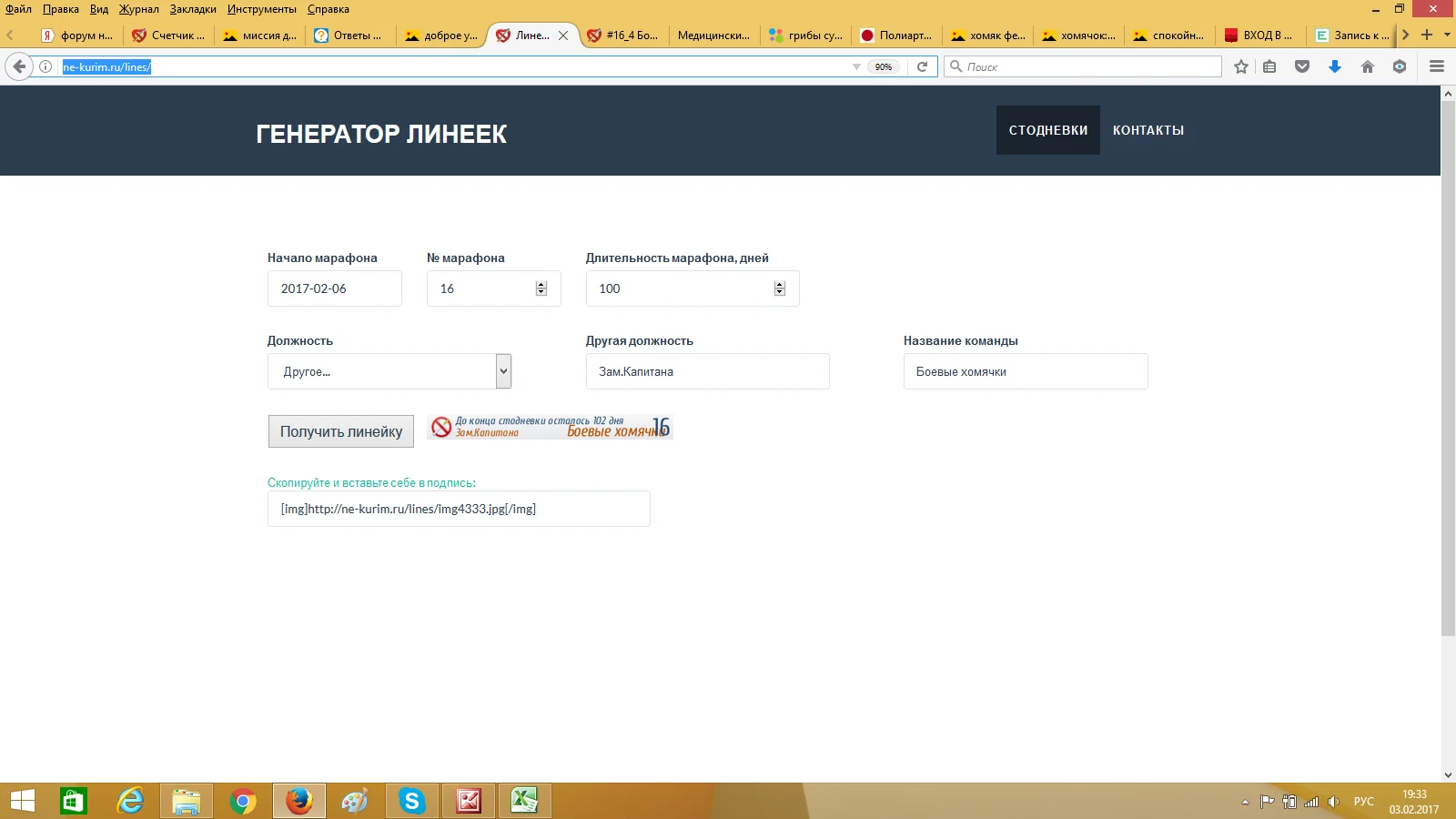Viewport: 1456px width, 819px height.
Task: Show hidden system tray icons
Action: tap(1245, 802)
